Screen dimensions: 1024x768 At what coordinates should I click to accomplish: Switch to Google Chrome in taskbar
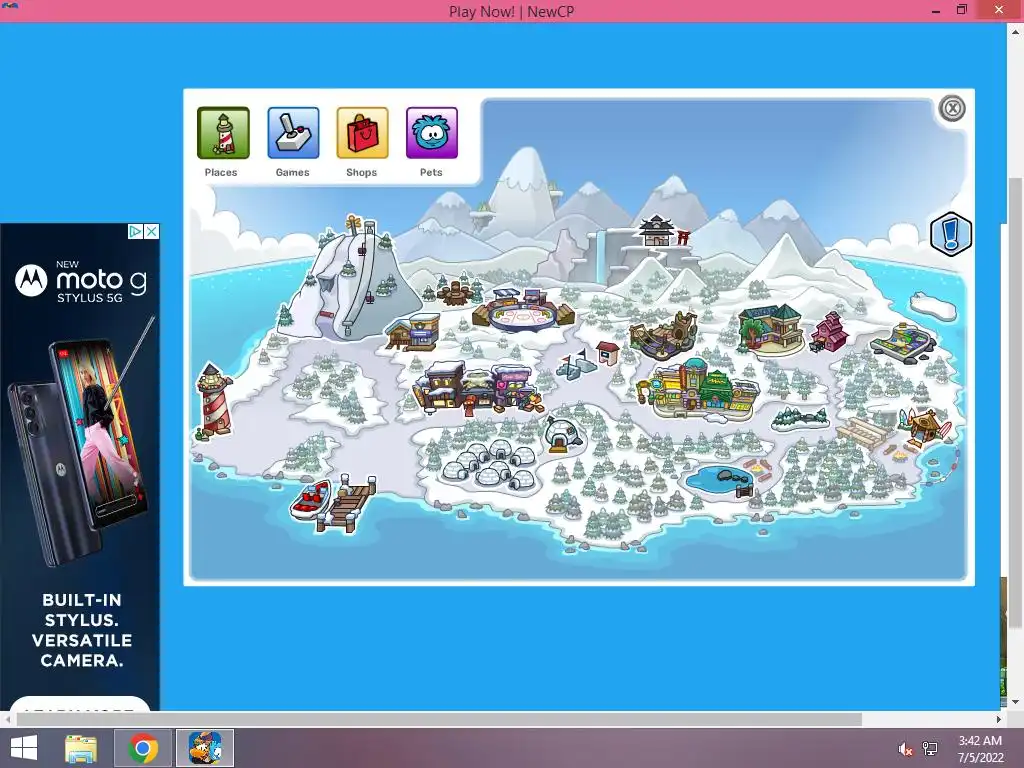pyautogui.click(x=143, y=748)
